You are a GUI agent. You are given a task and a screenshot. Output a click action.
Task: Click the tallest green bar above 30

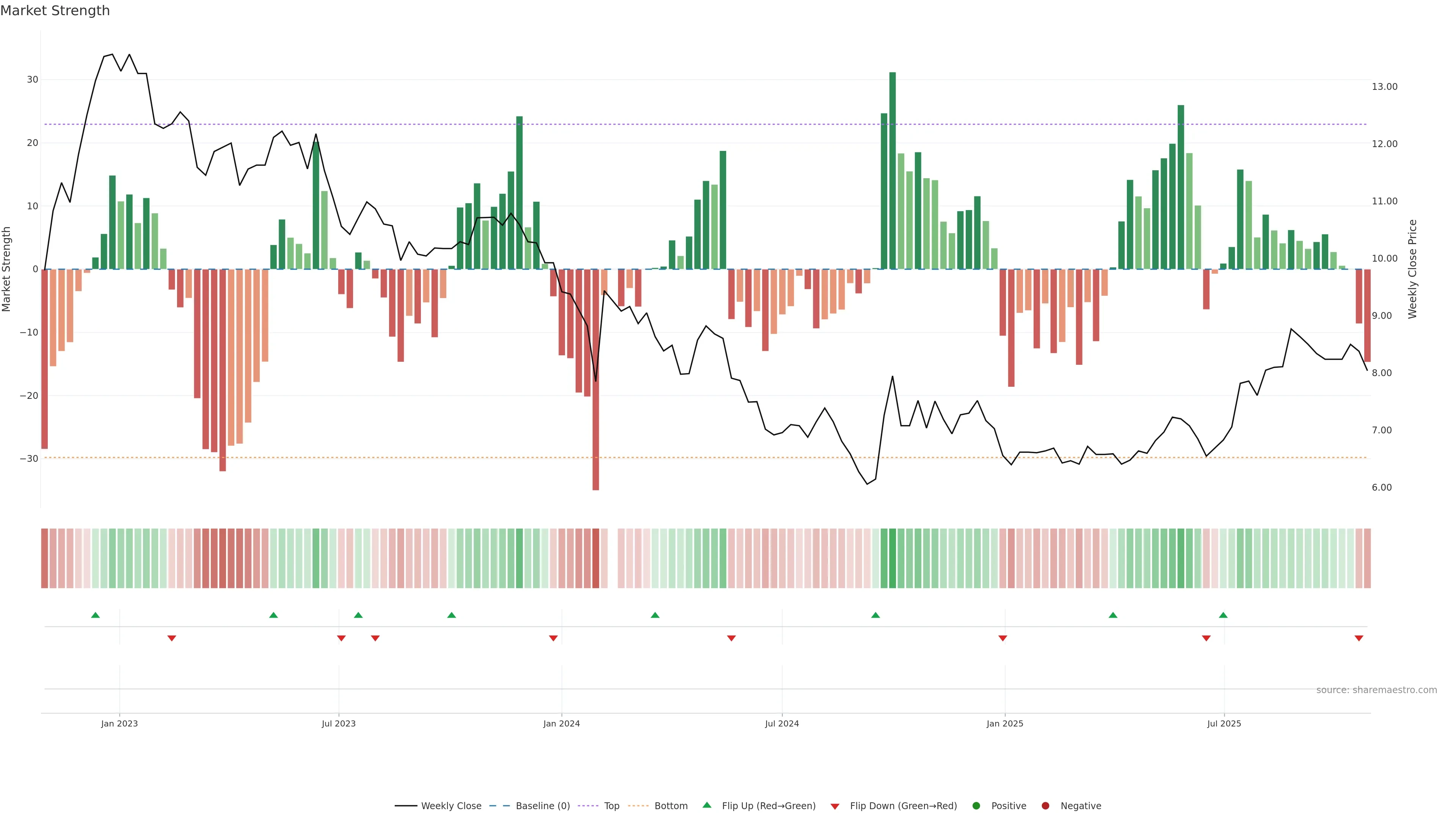(x=893, y=169)
